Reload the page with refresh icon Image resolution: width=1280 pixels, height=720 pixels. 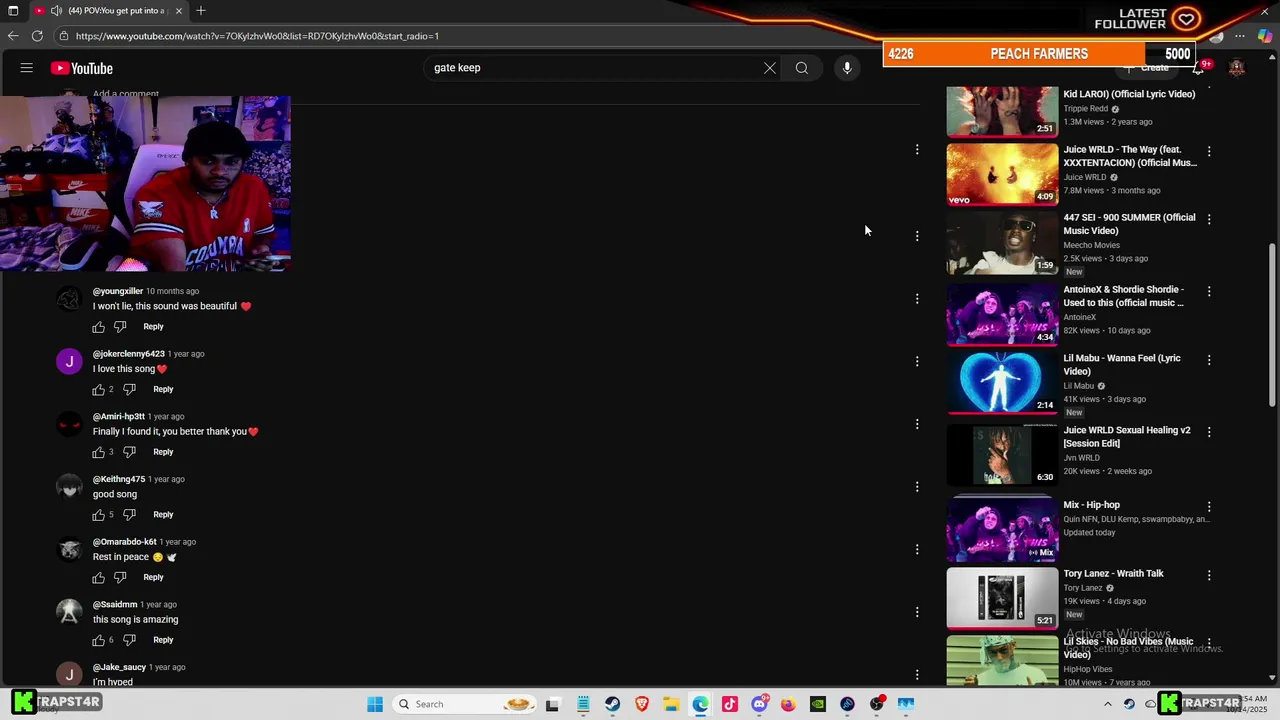coord(37,36)
